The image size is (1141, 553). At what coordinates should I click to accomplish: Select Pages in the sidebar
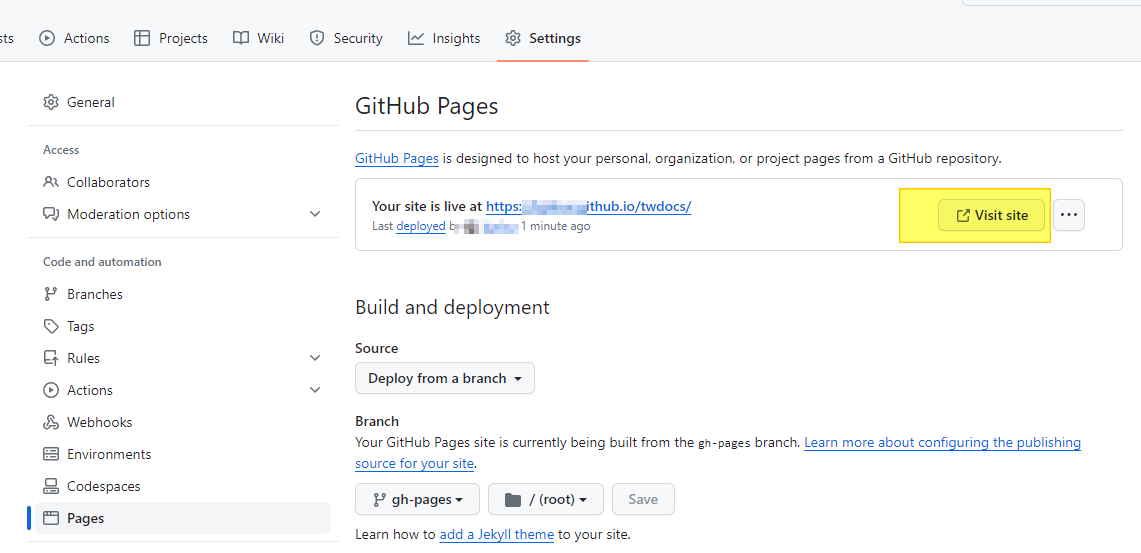point(183,518)
